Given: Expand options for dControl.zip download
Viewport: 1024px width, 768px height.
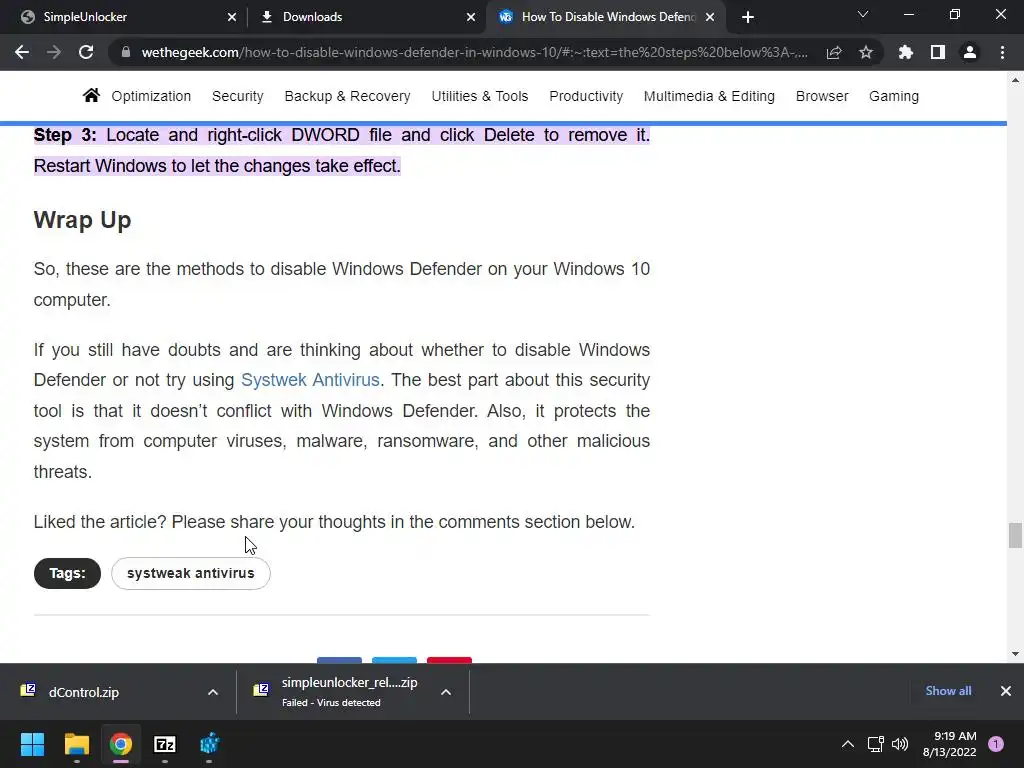Looking at the screenshot, I should tap(213, 692).
